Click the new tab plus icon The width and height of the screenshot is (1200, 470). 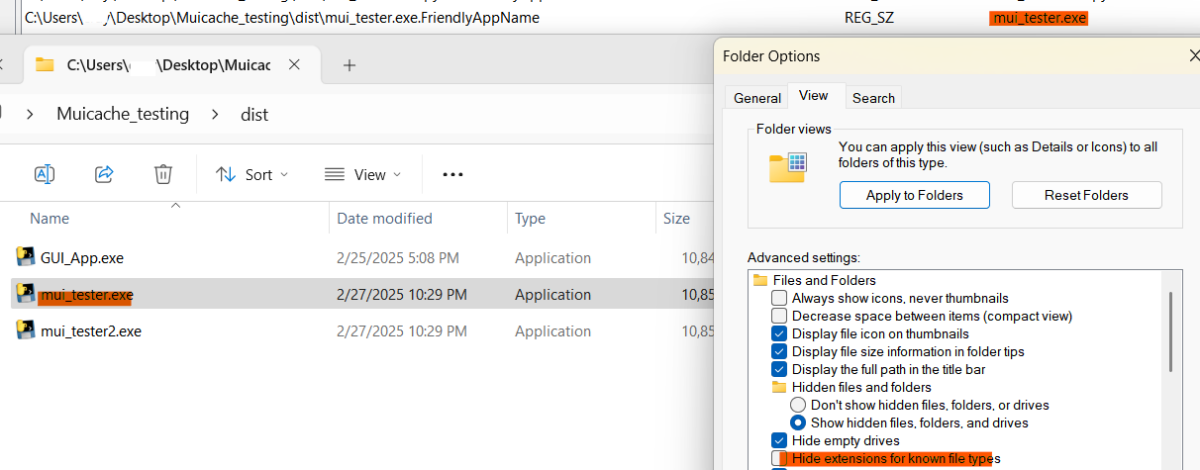(349, 65)
